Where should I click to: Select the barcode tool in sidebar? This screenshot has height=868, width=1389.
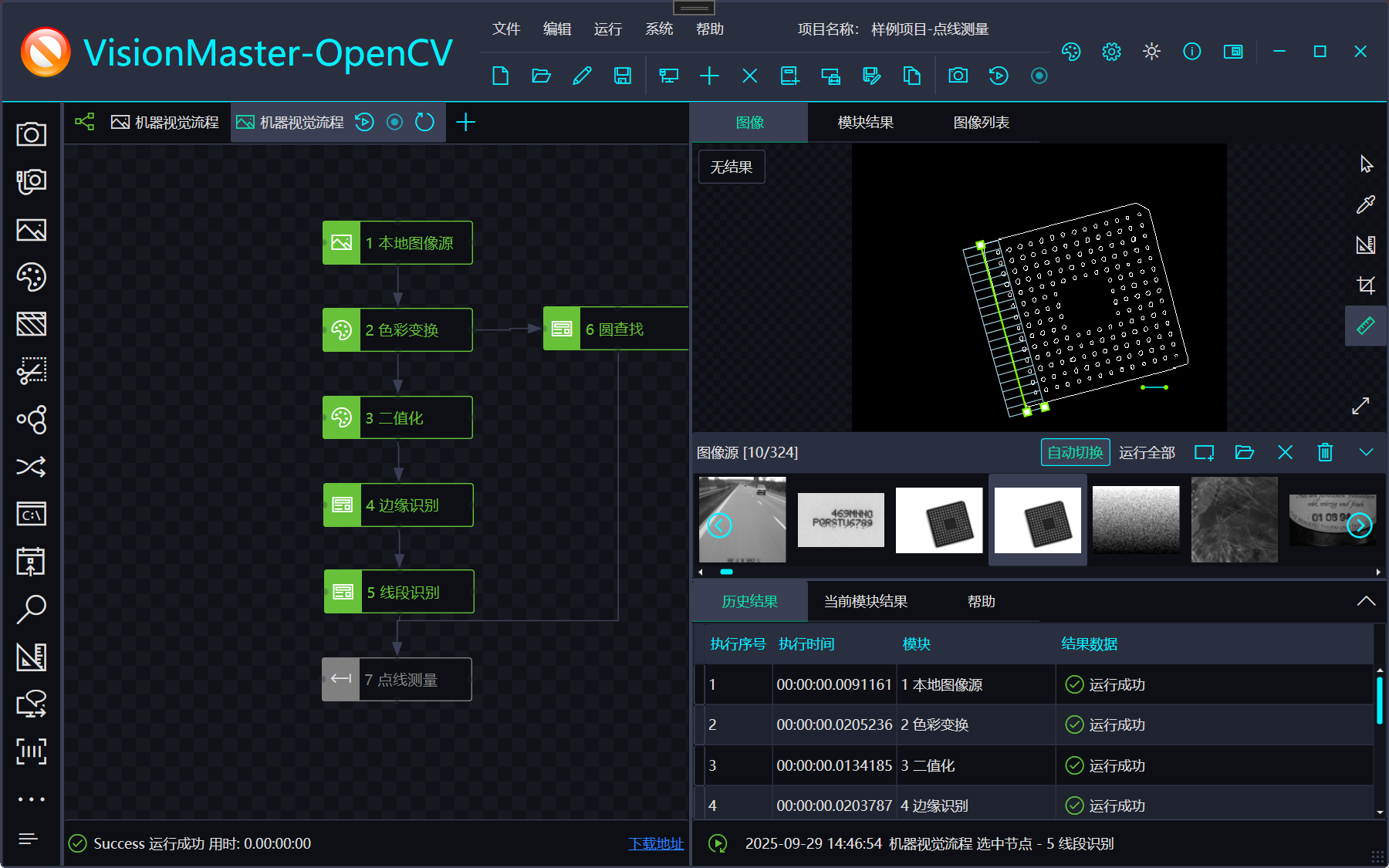click(32, 751)
